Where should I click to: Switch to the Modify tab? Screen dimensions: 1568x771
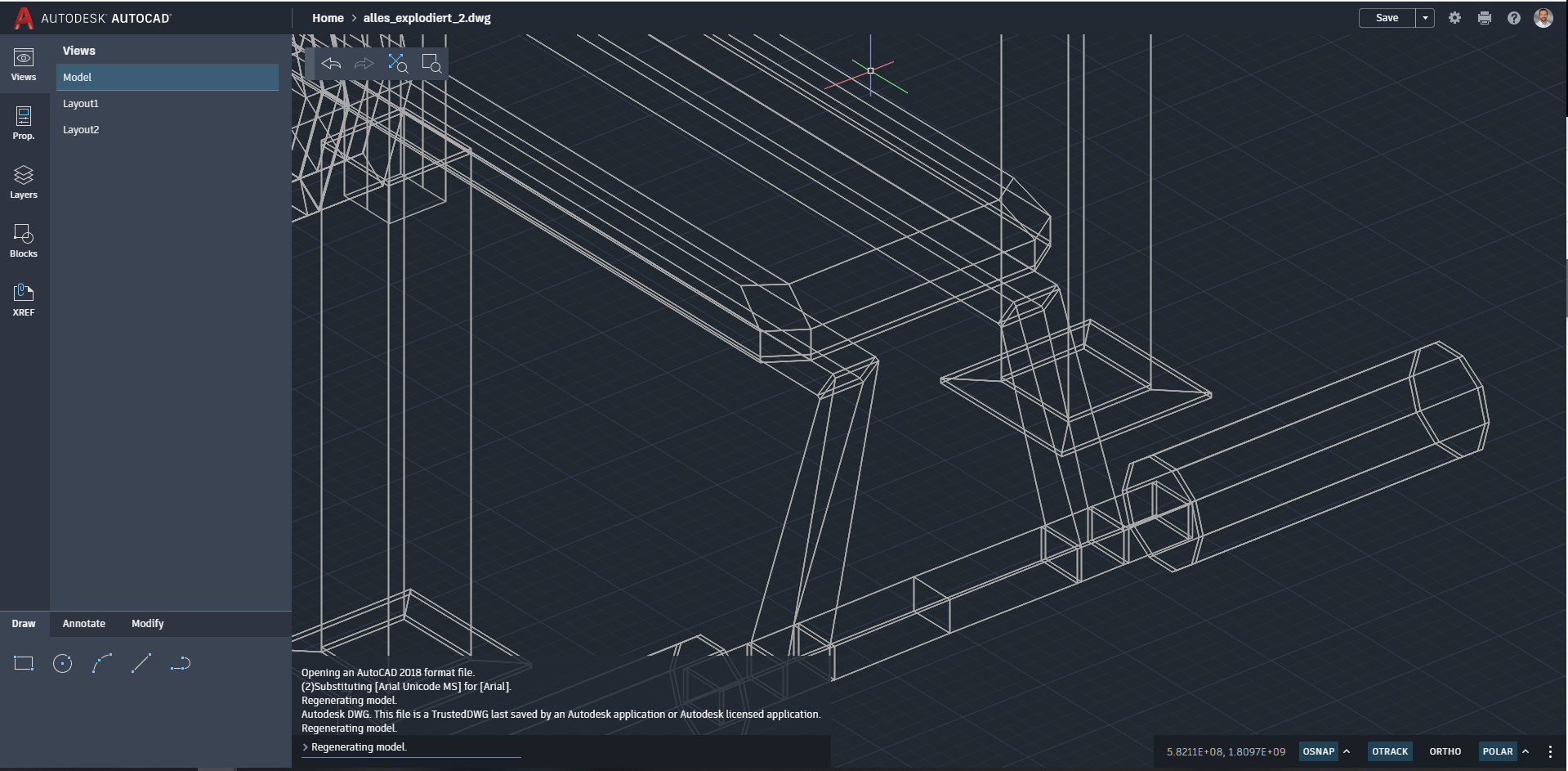[148, 623]
